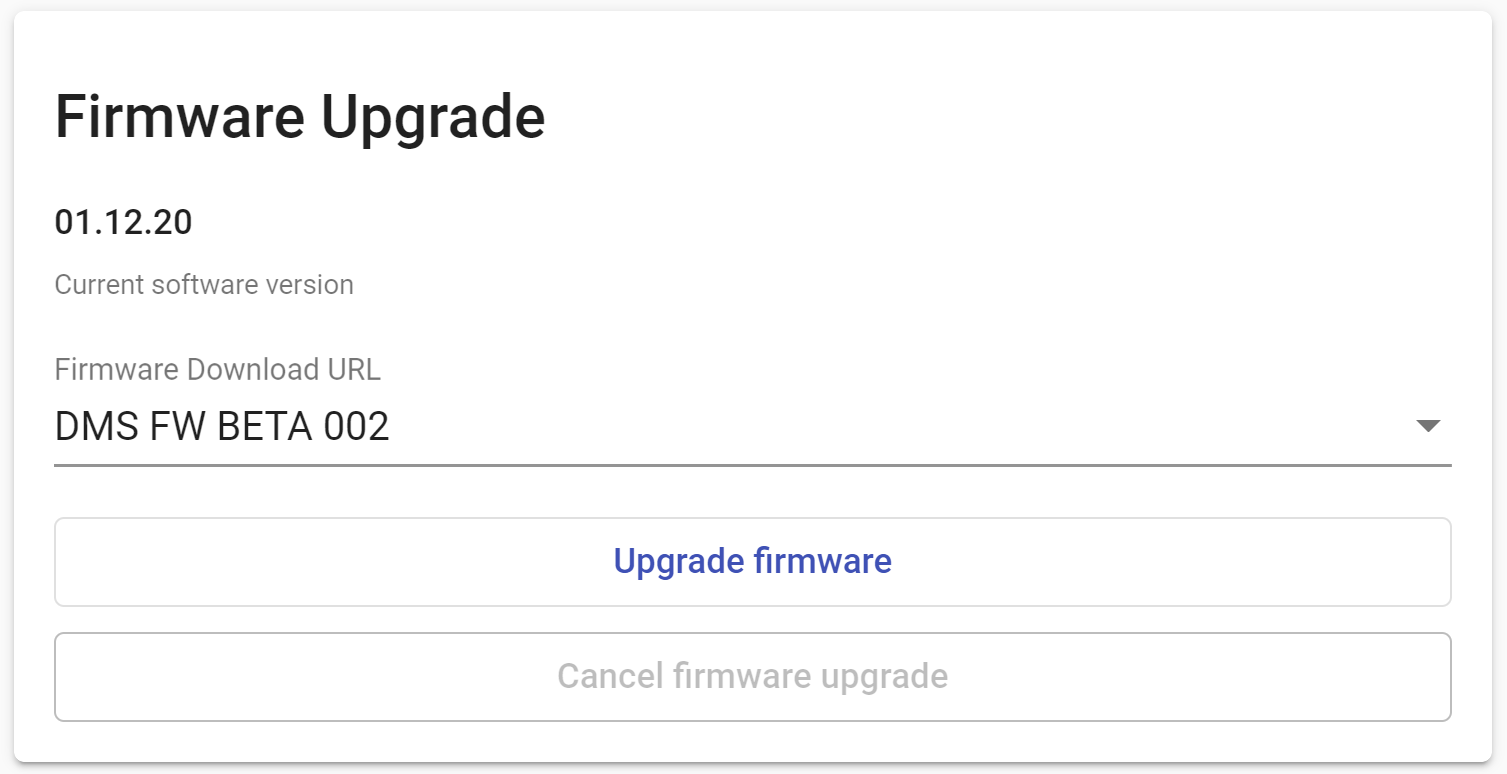1507x774 pixels.
Task: Start the upgrade via blue Upgrade firmware text
Action: (x=752, y=561)
